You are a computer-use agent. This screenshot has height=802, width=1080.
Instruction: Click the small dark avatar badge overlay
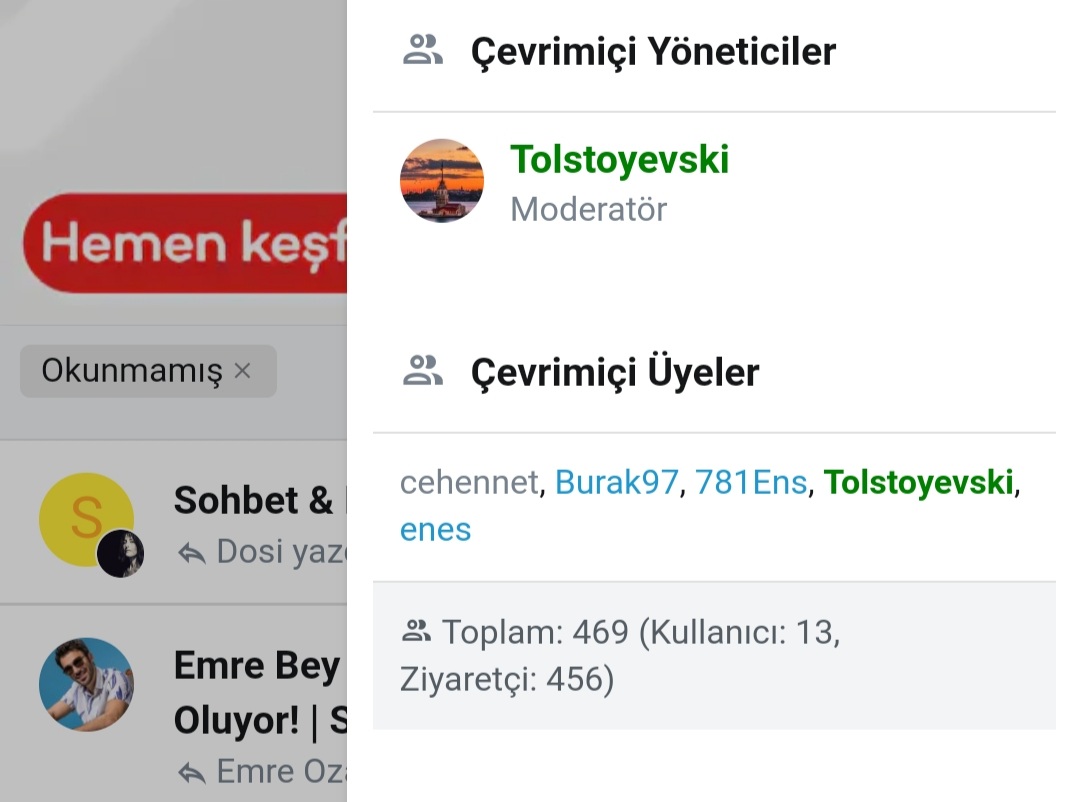click(120, 553)
